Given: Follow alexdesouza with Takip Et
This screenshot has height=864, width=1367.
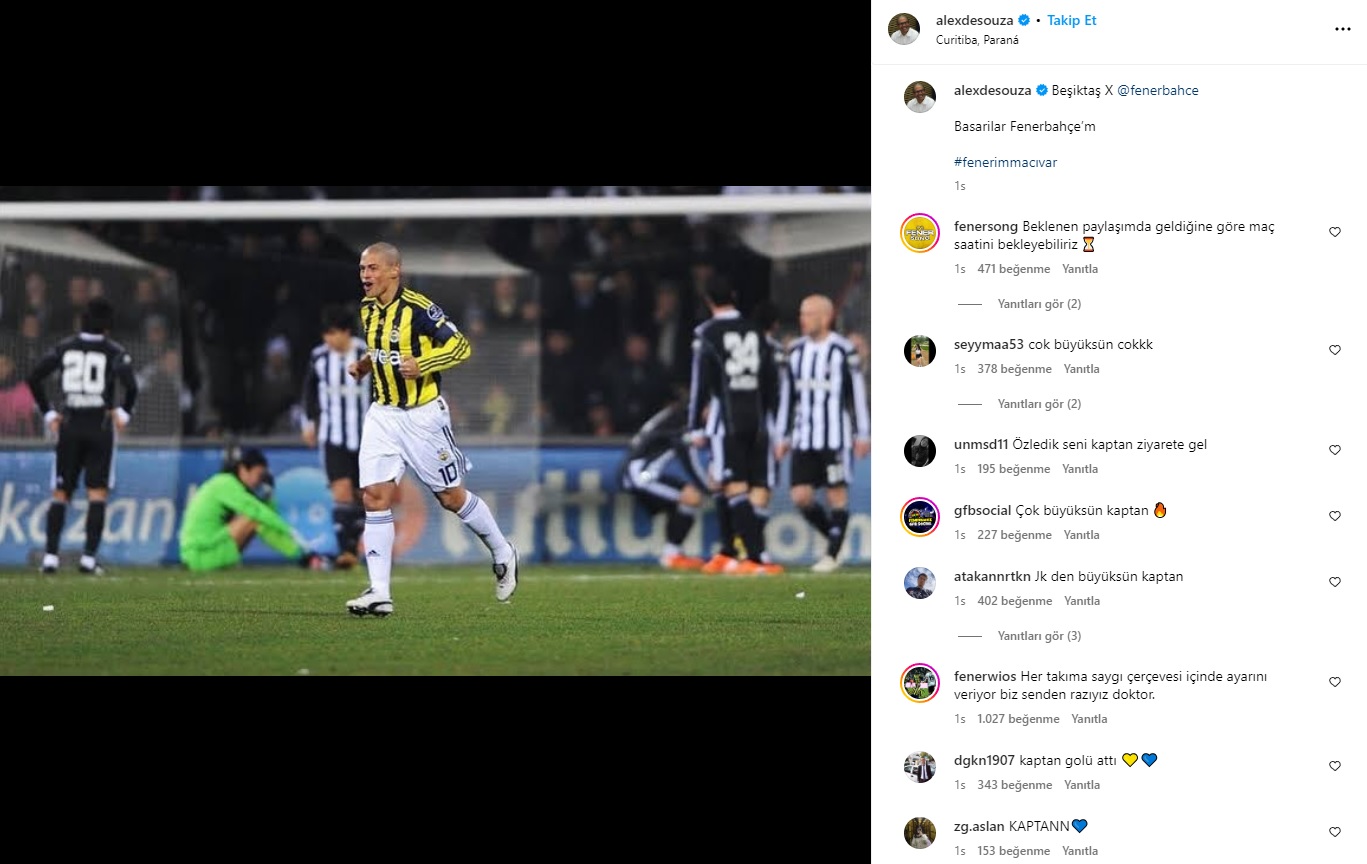Looking at the screenshot, I should click(x=1072, y=20).
